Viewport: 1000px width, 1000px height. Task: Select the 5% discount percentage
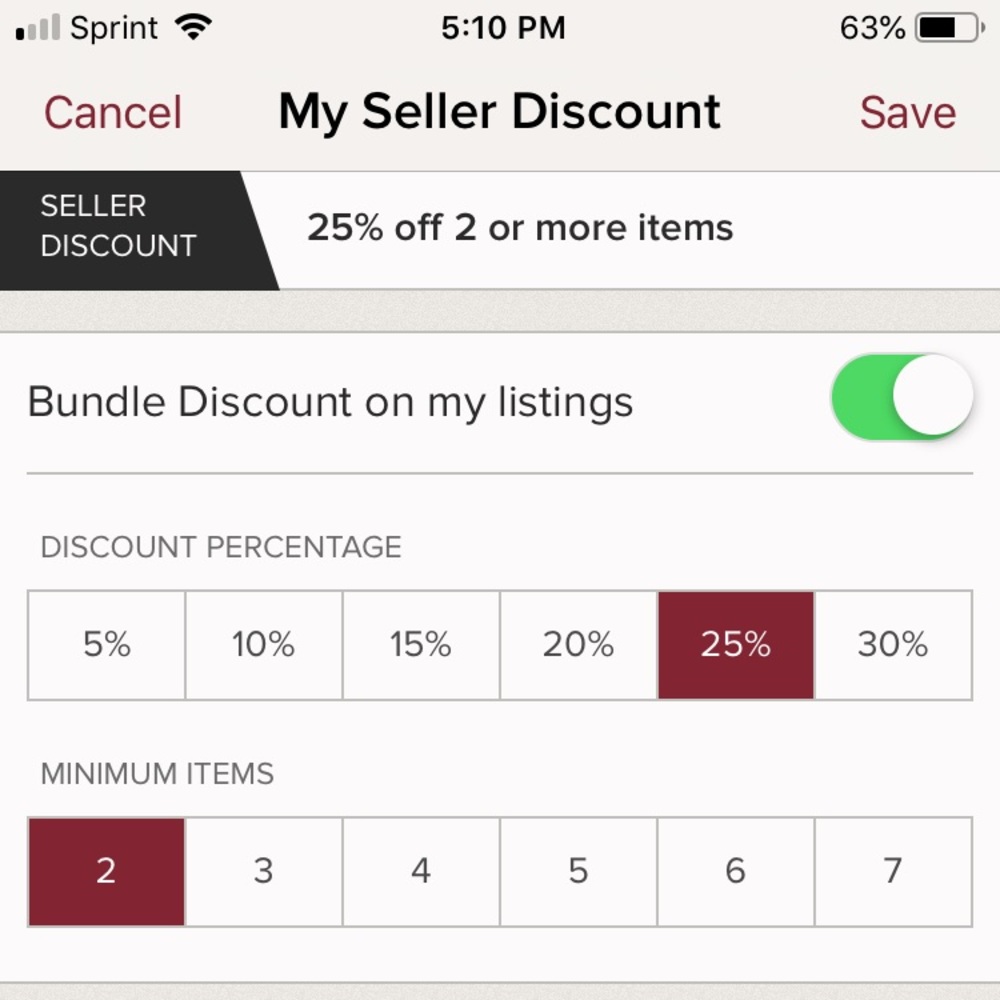point(107,645)
